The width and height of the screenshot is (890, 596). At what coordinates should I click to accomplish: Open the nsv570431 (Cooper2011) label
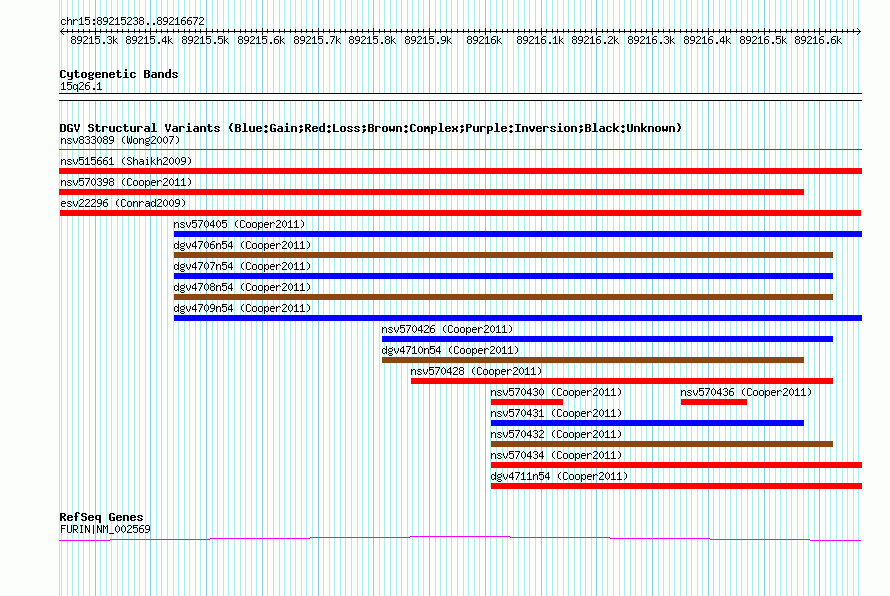[x=556, y=413]
